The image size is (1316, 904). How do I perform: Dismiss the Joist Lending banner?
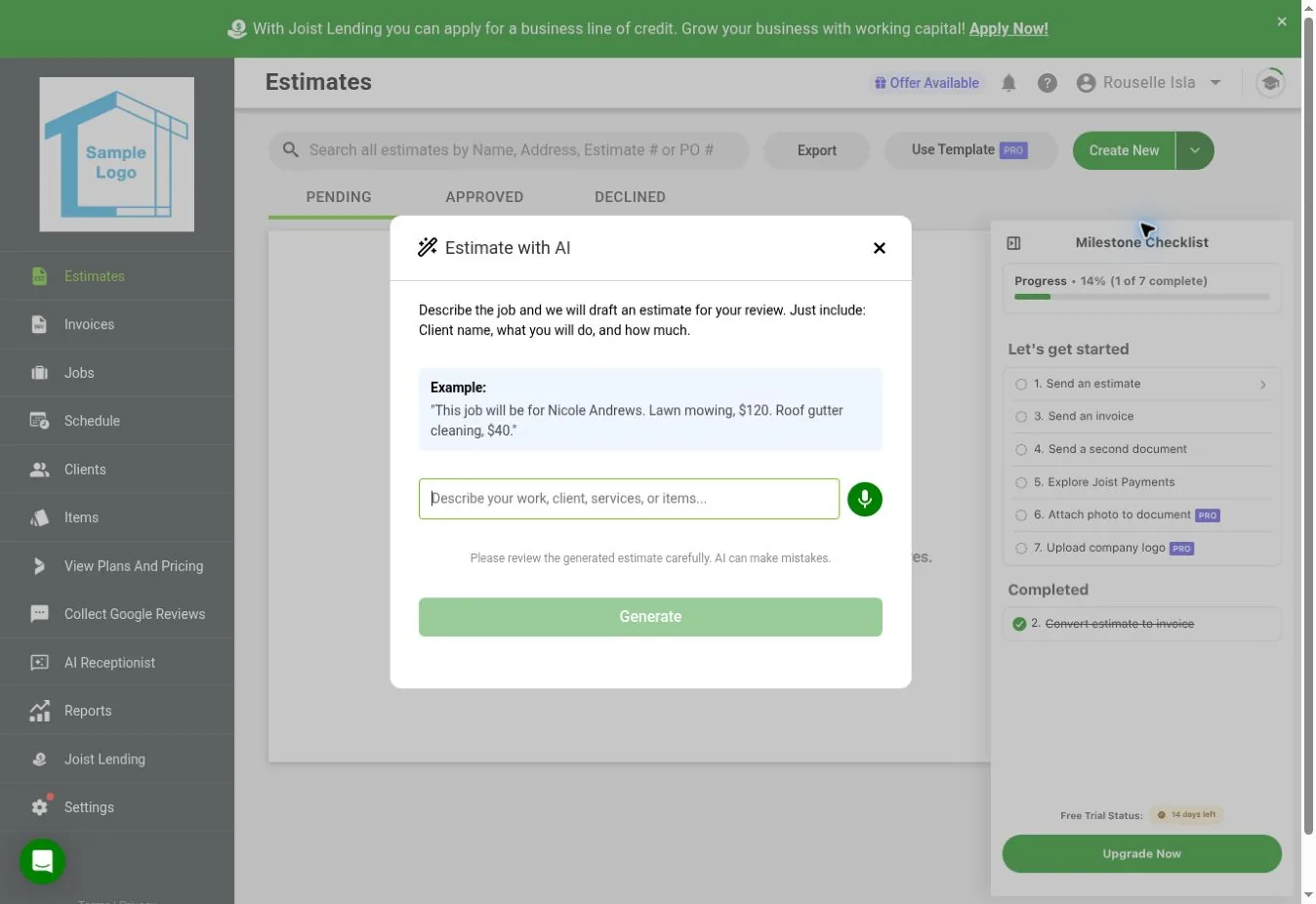[x=1282, y=21]
